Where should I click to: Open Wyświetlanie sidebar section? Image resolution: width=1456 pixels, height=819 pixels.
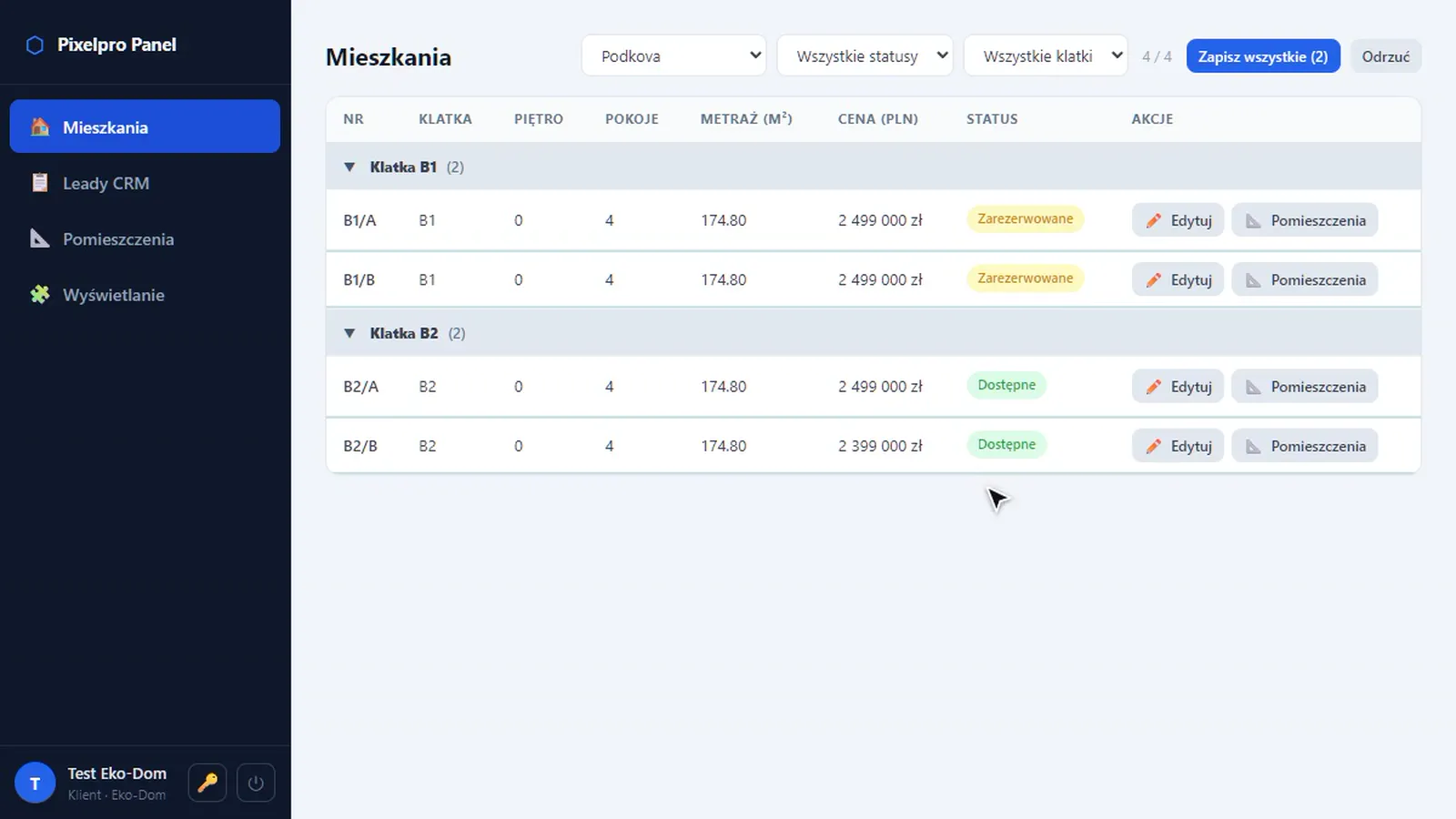coord(145,294)
